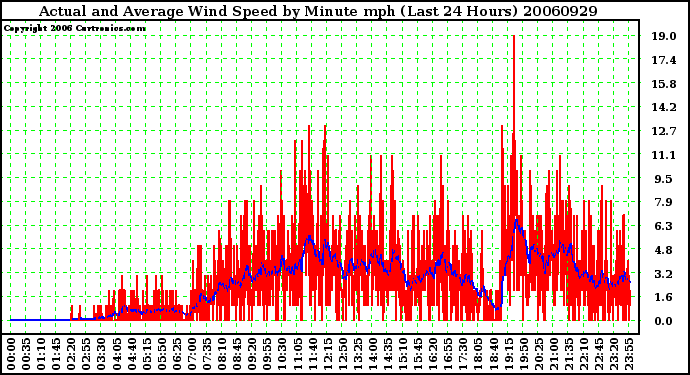Screen dimensions: 690x375
Task: Click the 9.5 y-axis value
Action: [664, 179]
